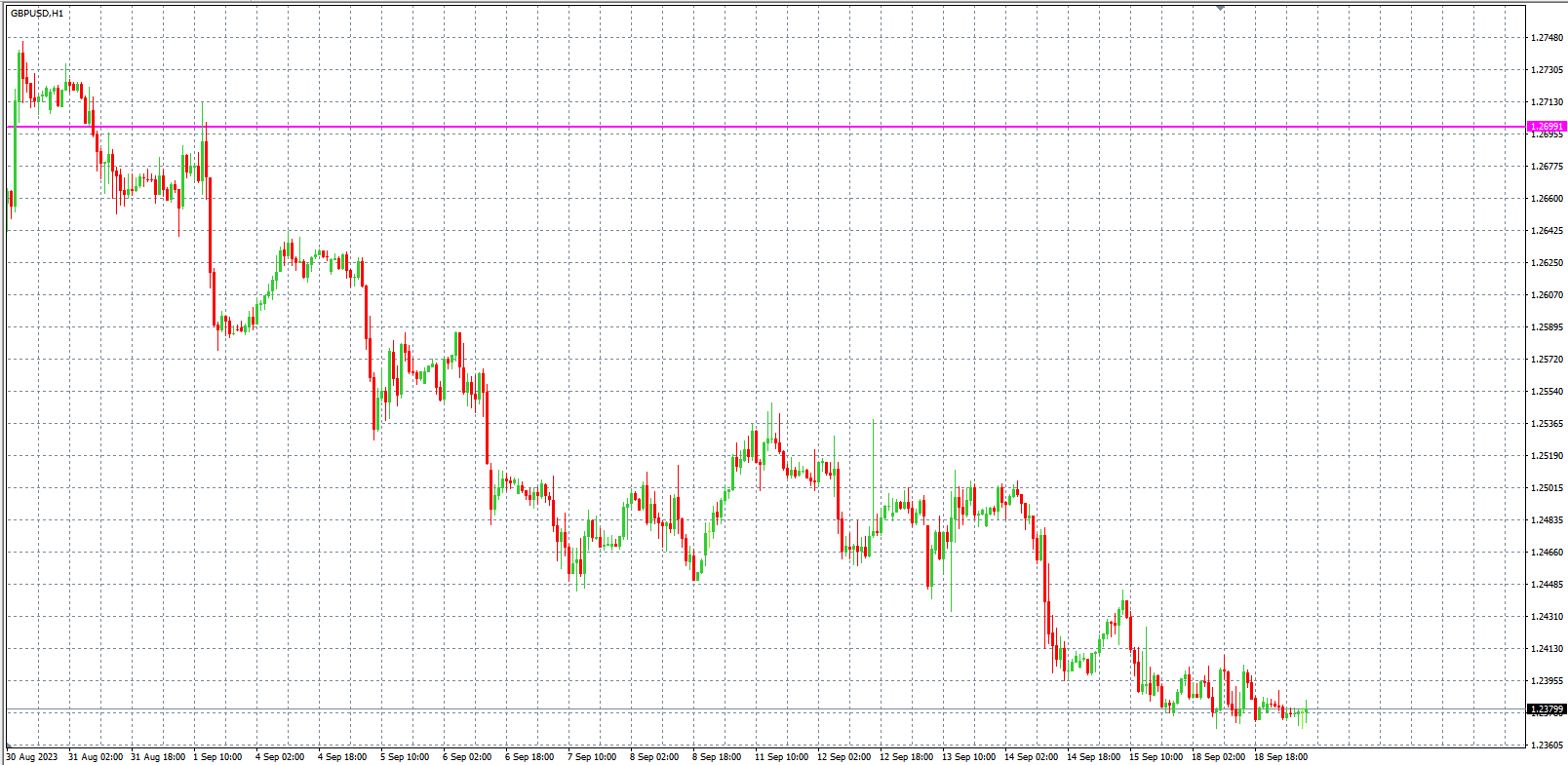
Task: Click the 7 Sep 10:00 time label
Action: tap(592, 757)
